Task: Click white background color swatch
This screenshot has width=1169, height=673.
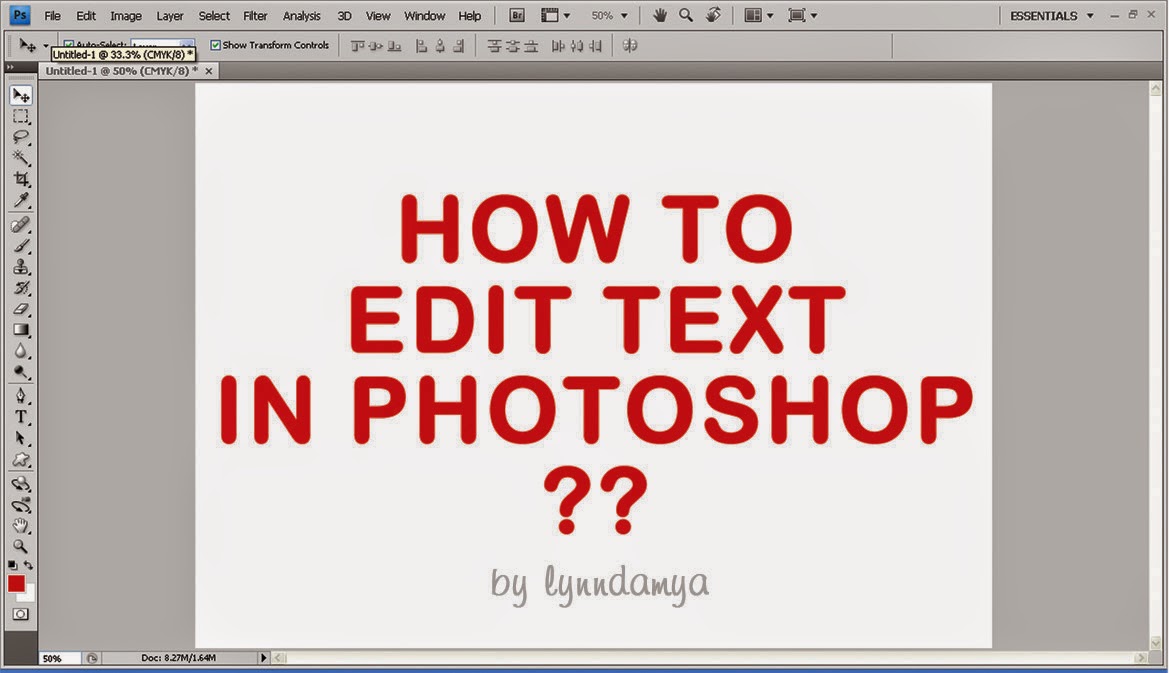Action: point(28,595)
